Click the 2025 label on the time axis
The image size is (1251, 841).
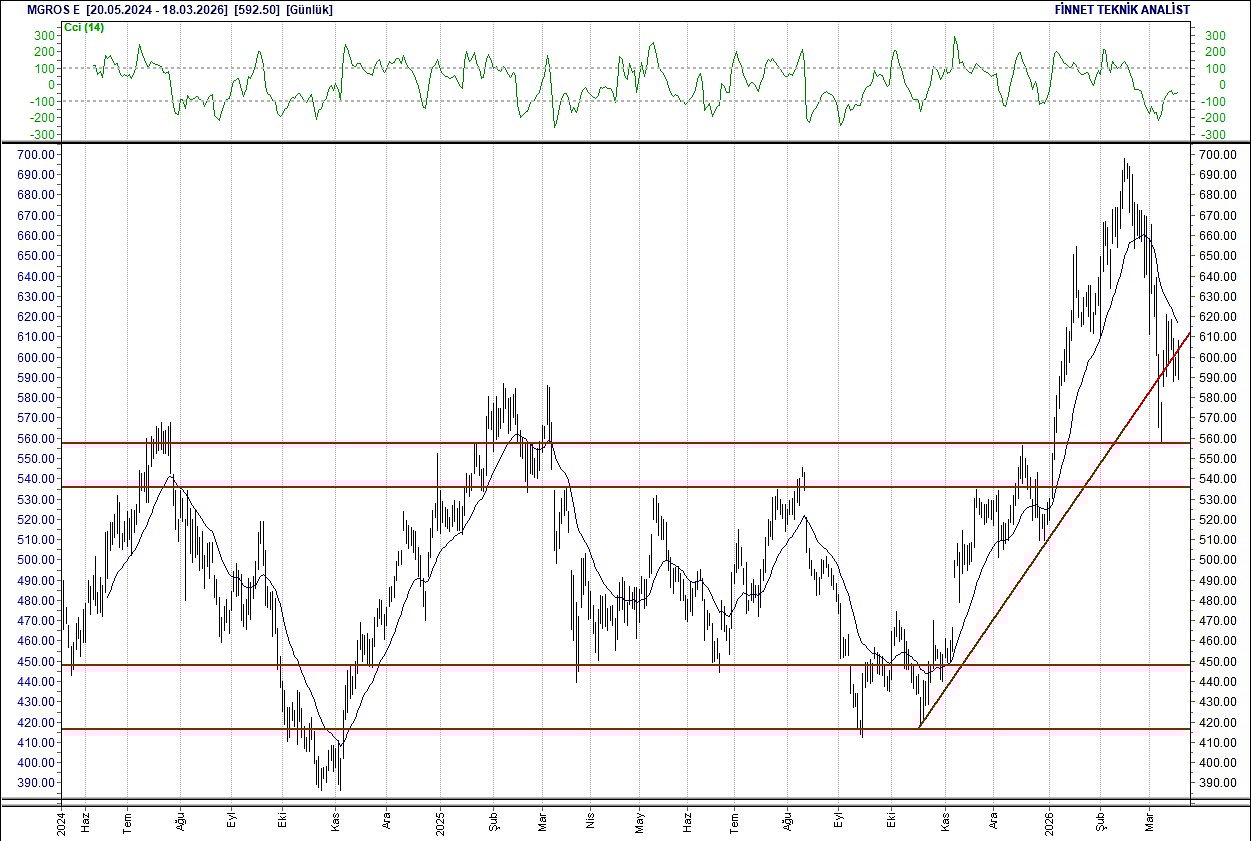(440, 823)
